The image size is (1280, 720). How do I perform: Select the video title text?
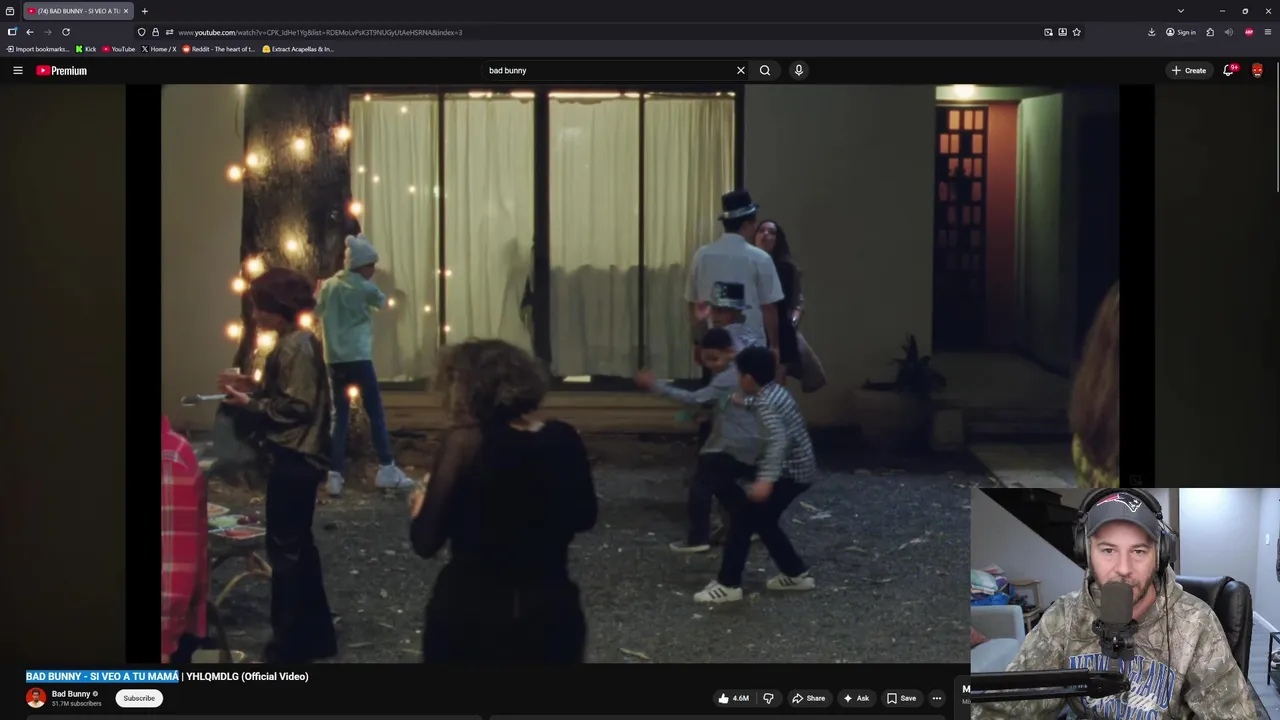pyautogui.click(x=167, y=676)
